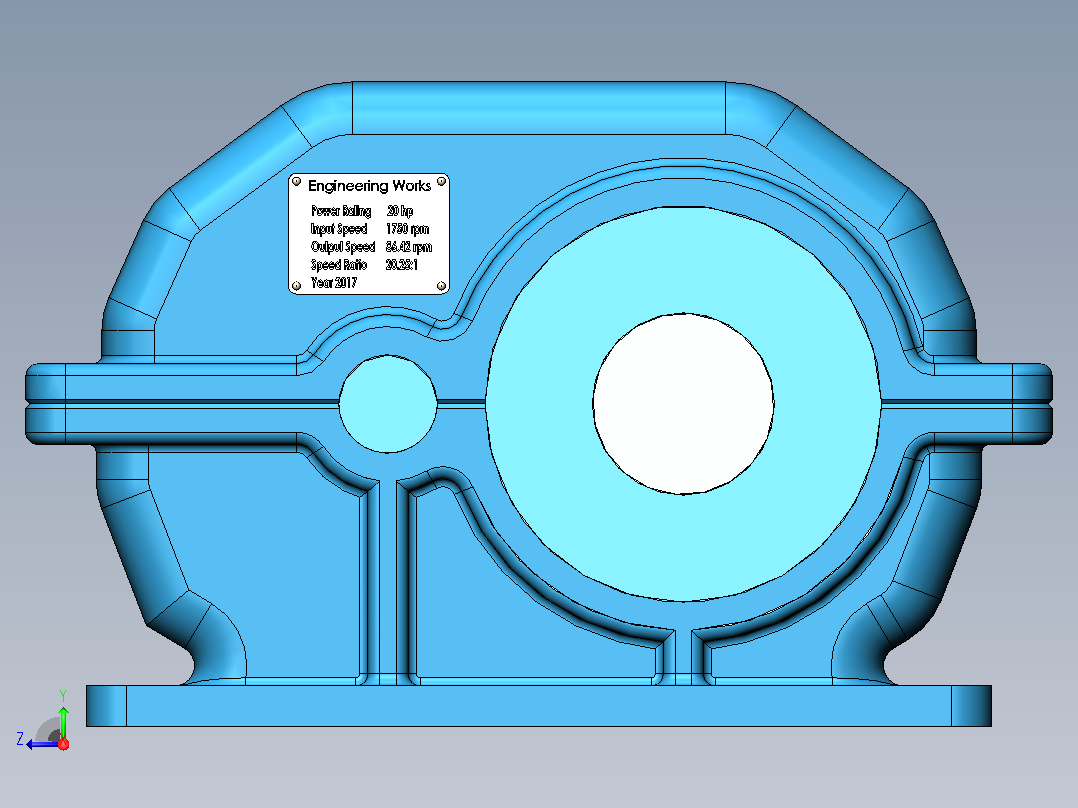1078x808 pixels.
Task: Select the small input shaft bore face
Action: [388, 404]
